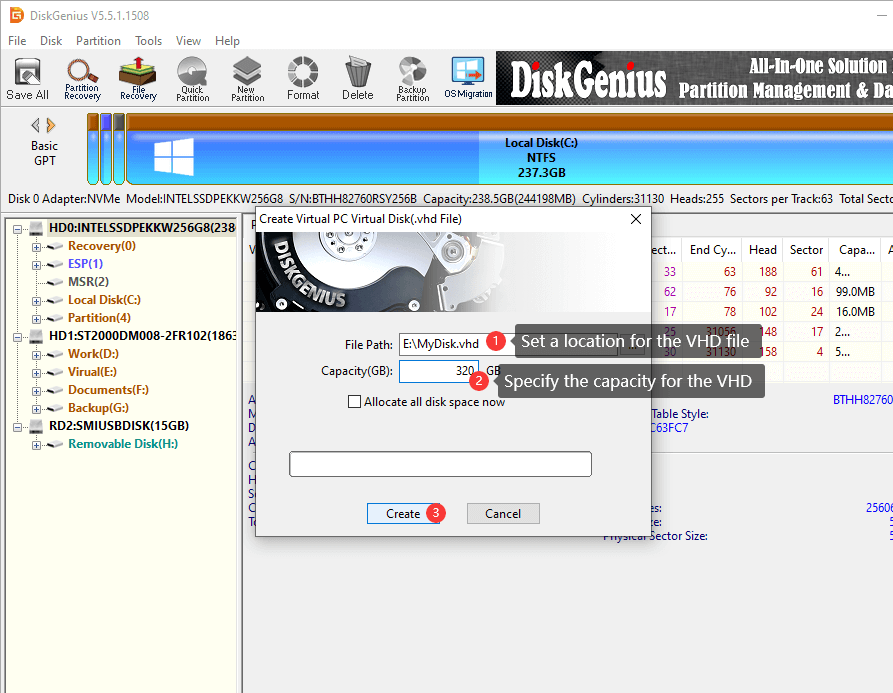Open the Partition menu

[98, 41]
